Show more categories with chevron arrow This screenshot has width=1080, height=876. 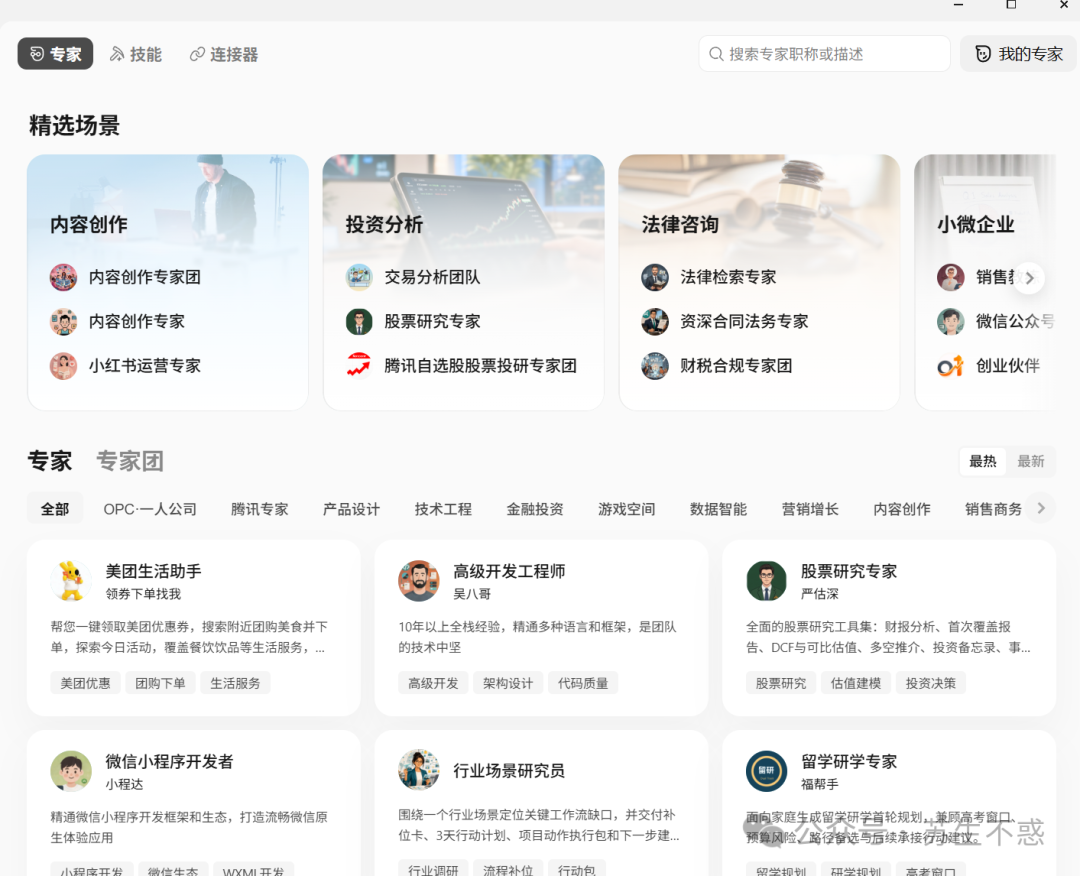tap(1041, 508)
